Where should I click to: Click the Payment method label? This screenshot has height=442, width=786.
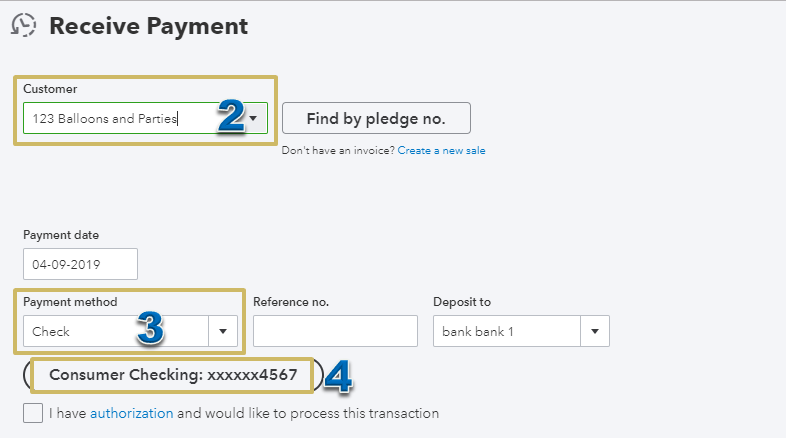(70, 301)
